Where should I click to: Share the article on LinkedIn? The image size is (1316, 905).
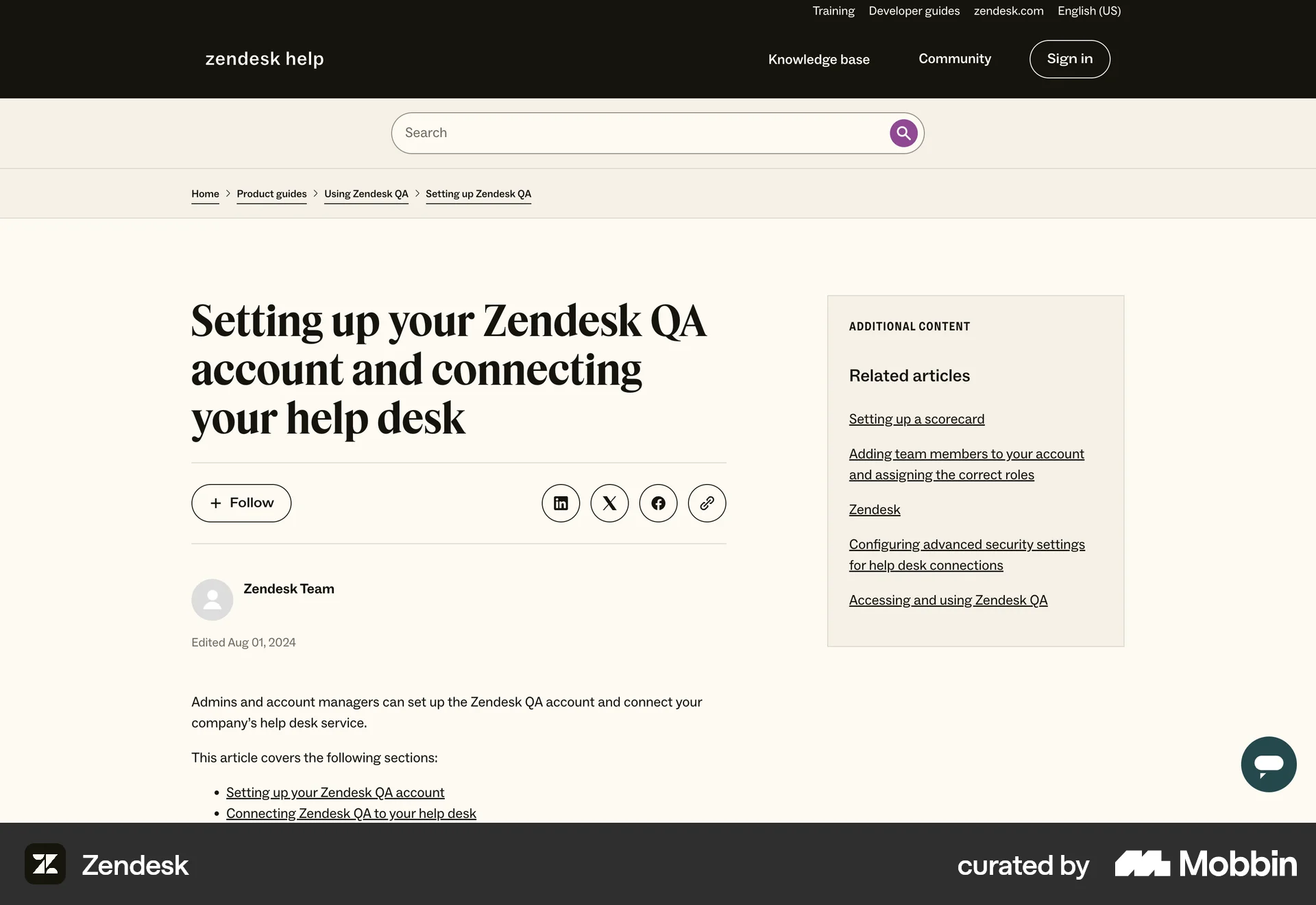561,503
